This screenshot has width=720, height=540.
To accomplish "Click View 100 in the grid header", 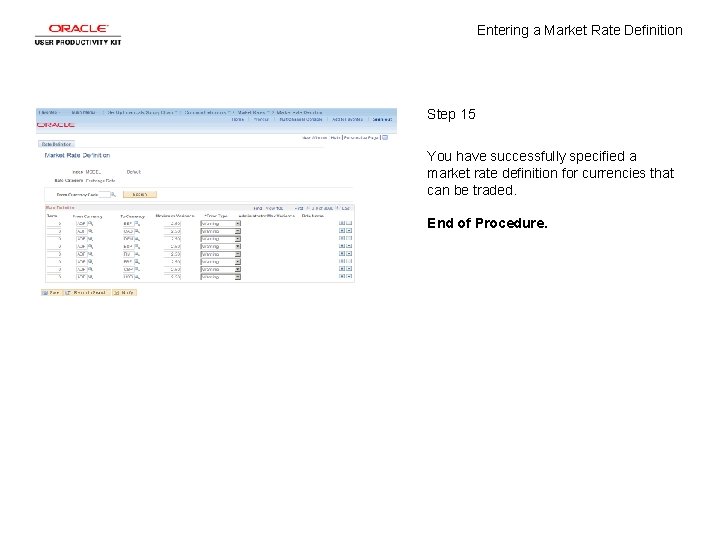I will [x=275, y=208].
